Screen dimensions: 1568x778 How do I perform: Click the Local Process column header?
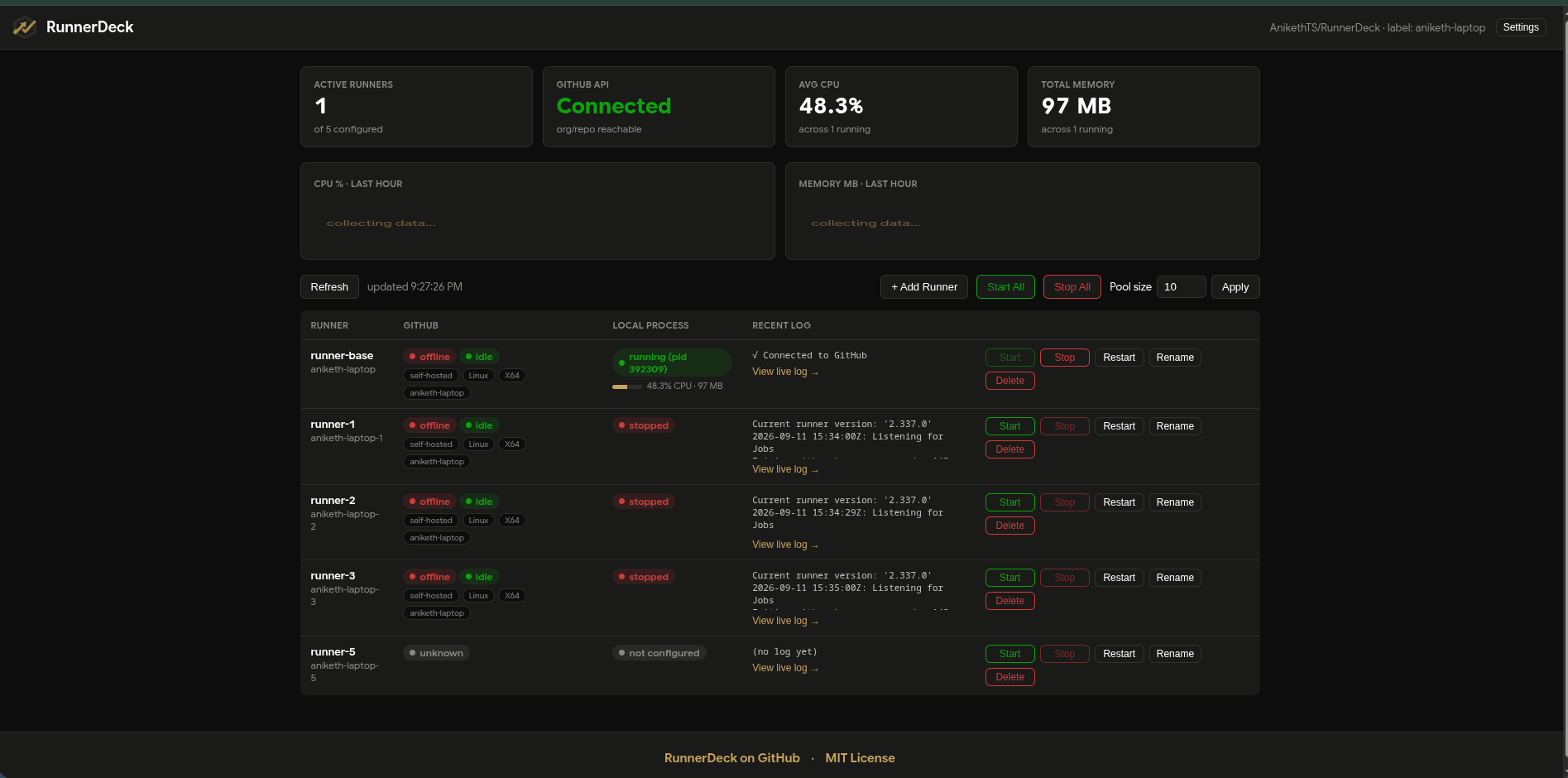point(650,325)
